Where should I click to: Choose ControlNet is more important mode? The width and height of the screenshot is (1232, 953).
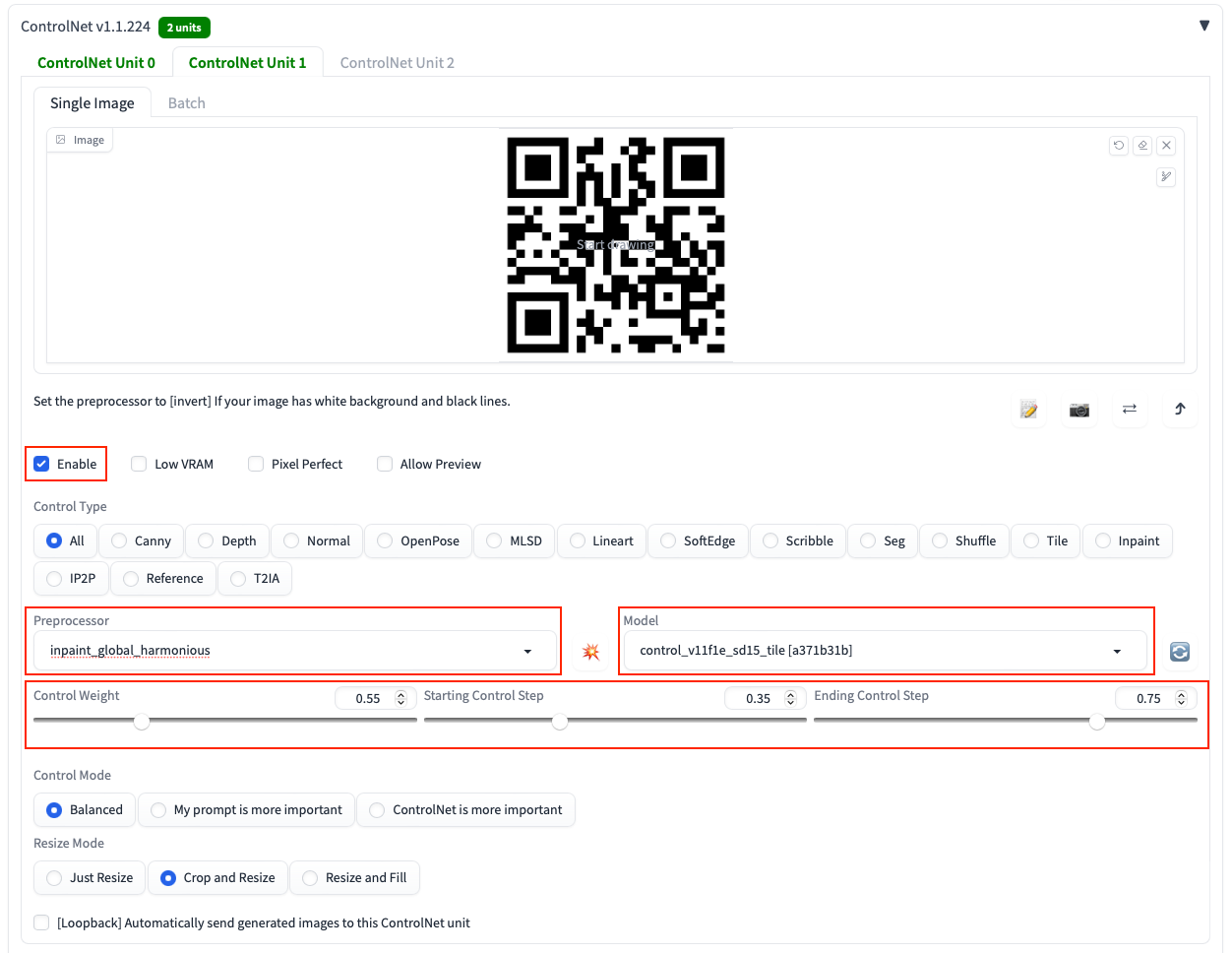click(376, 809)
